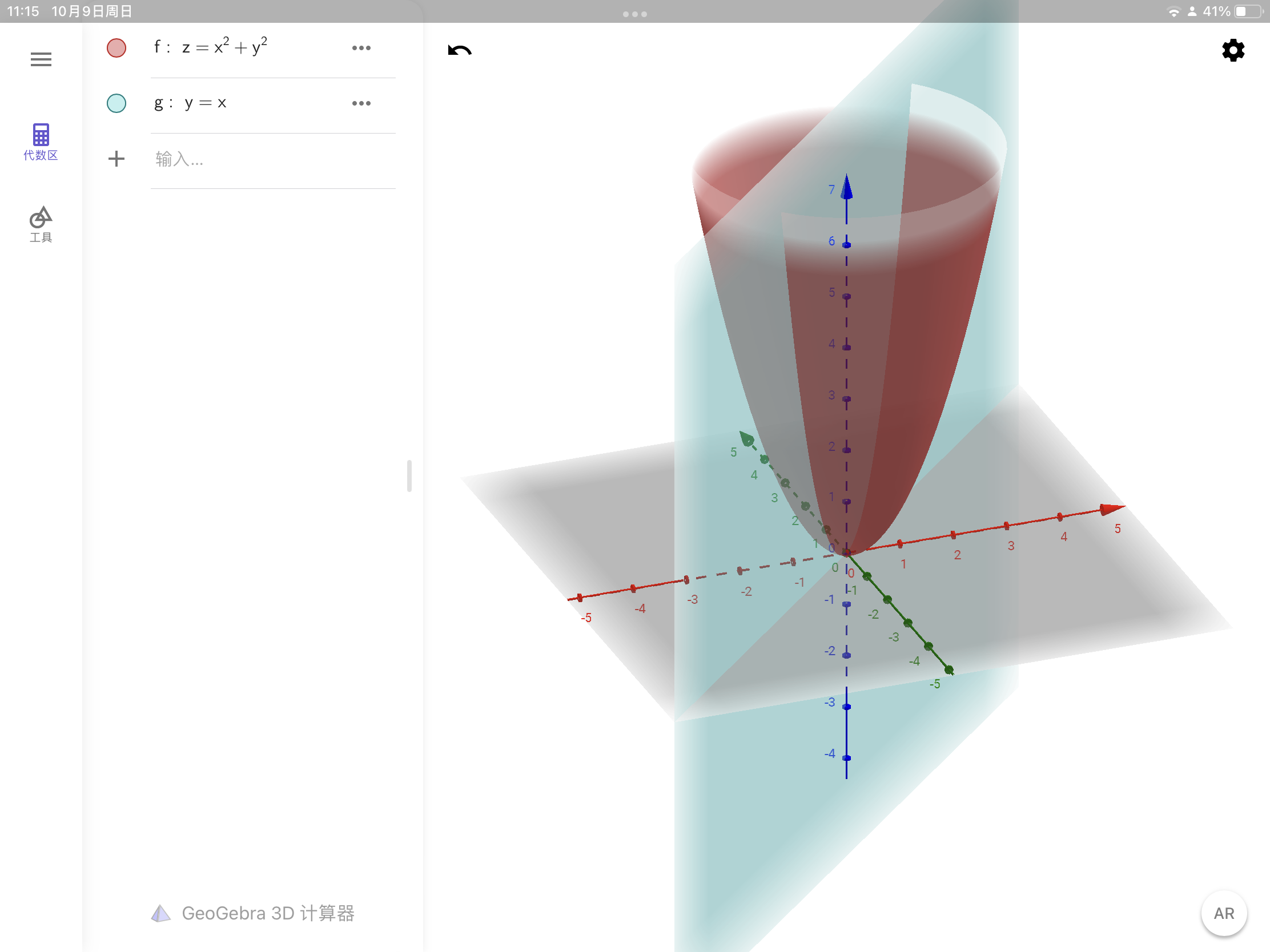Tap the battery indicator in status bar
Screen dimensions: 1270x952
[x=1249, y=11]
